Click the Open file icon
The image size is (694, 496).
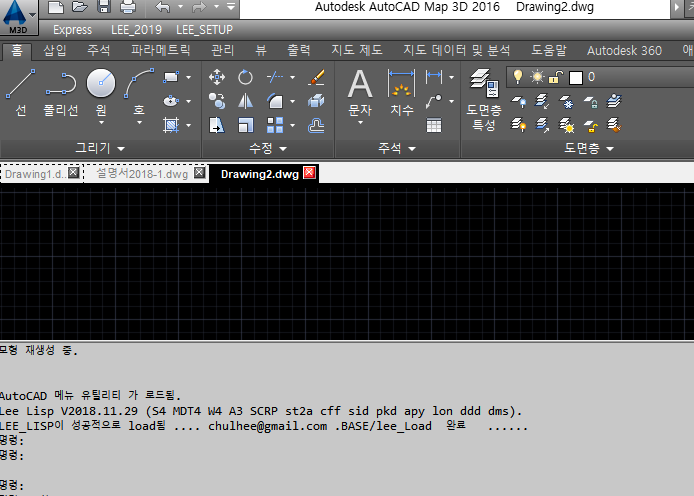coord(80,7)
